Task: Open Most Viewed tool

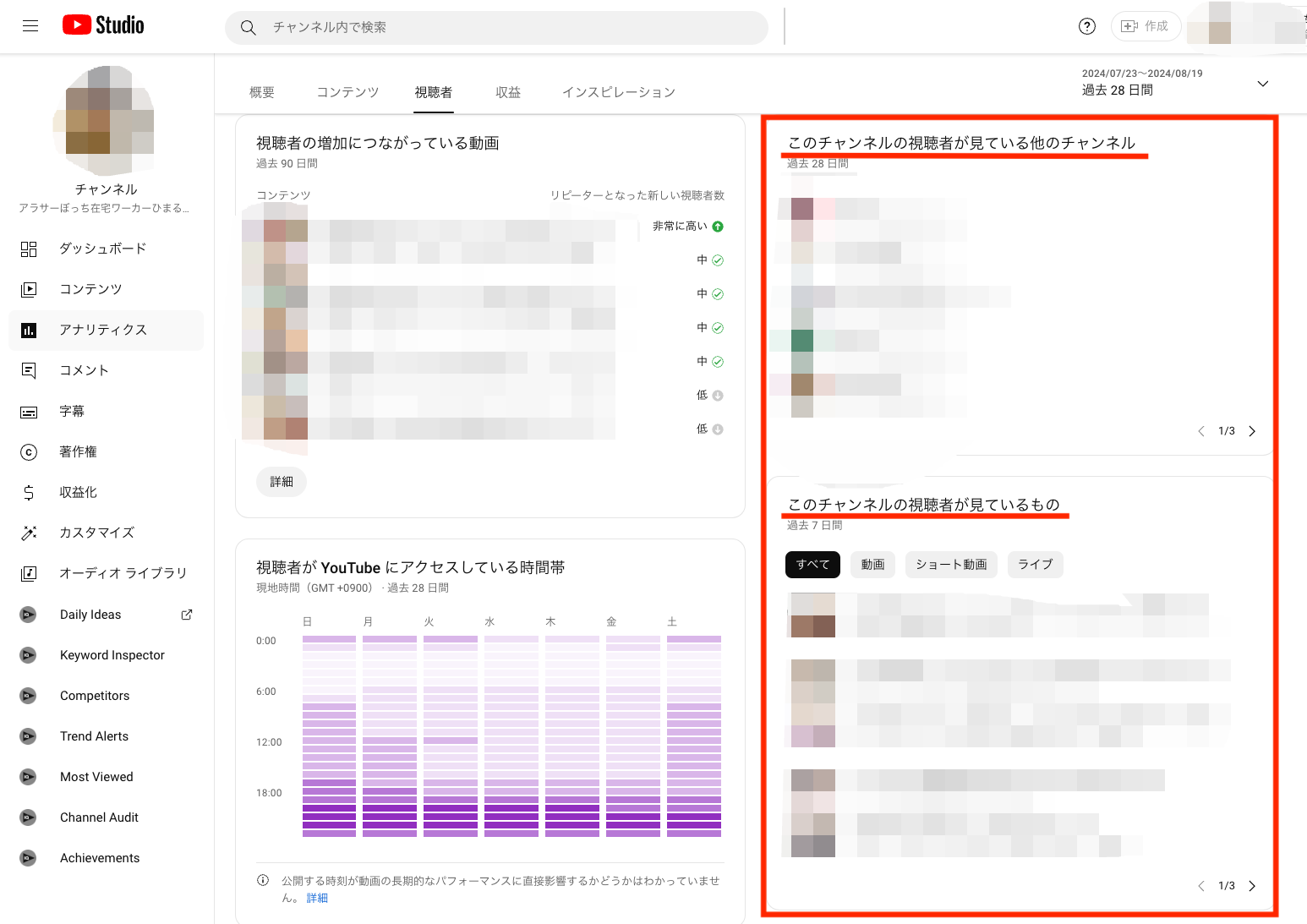Action: tap(106, 777)
